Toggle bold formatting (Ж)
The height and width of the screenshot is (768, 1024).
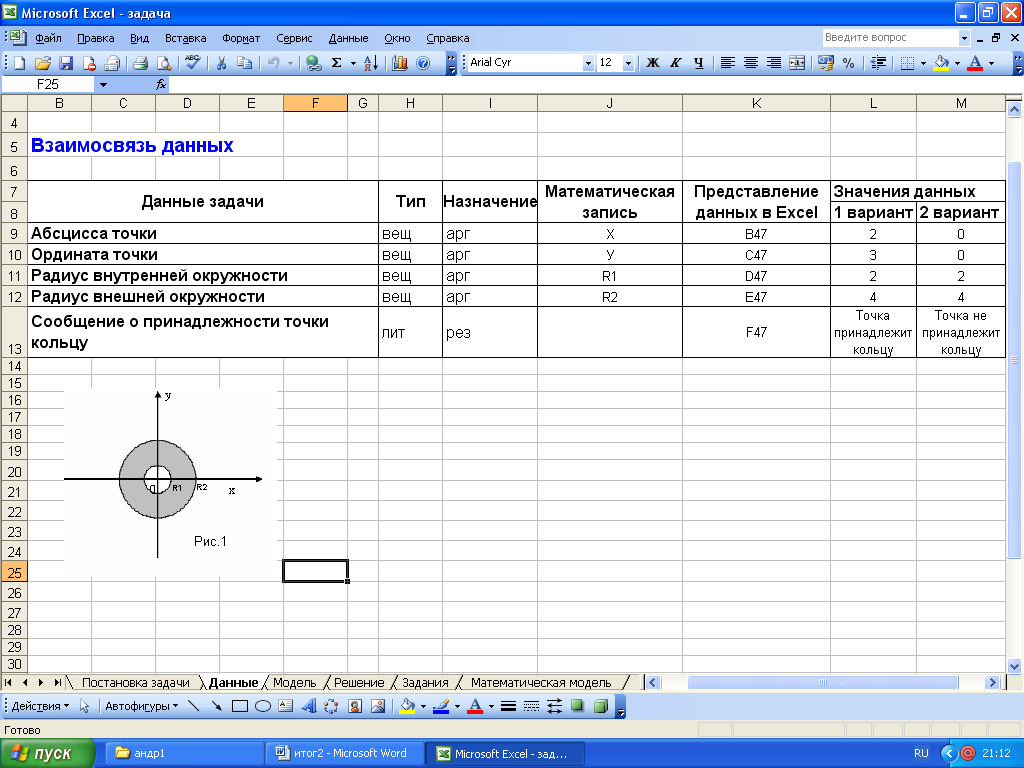tap(652, 62)
